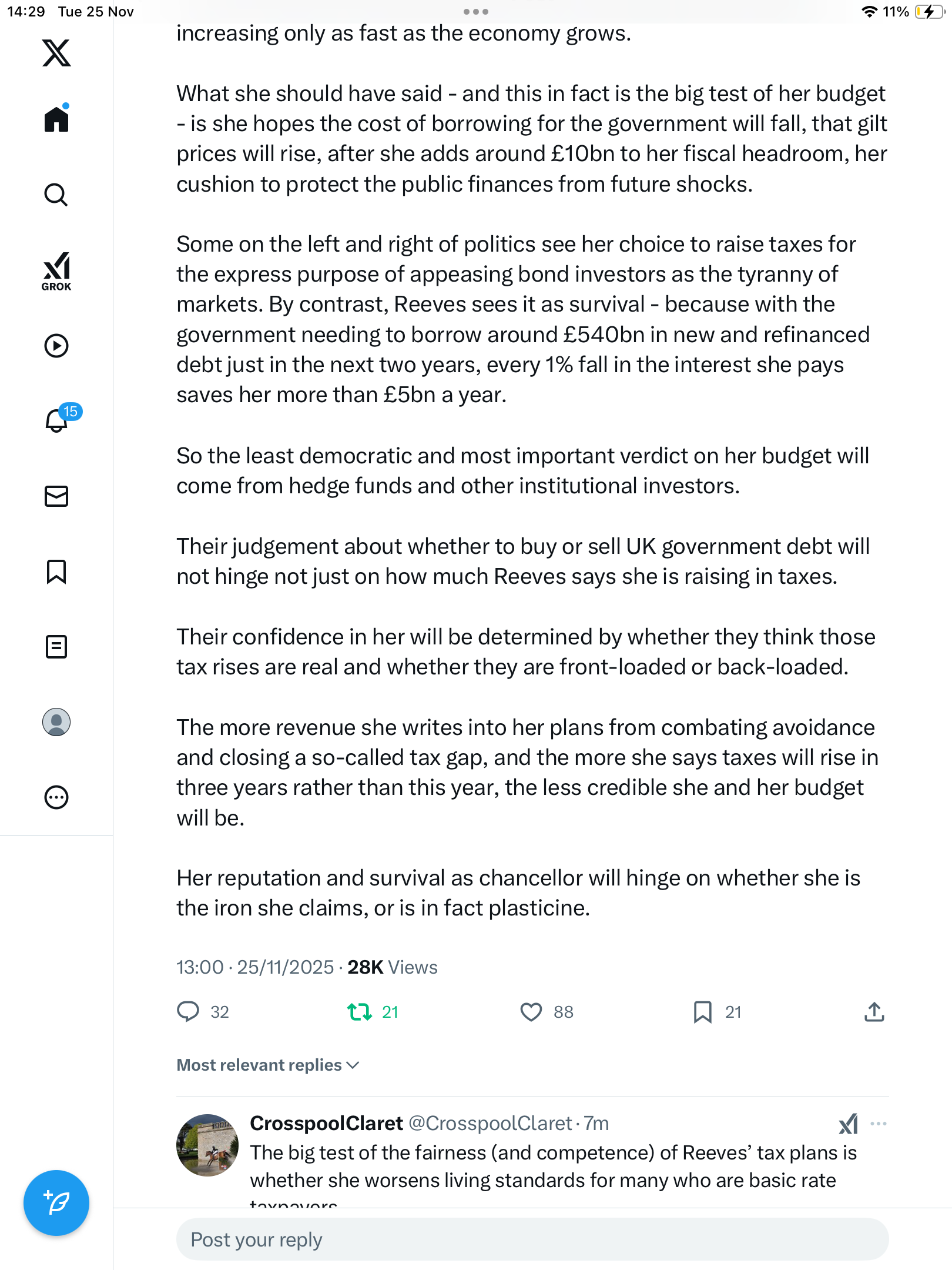Toggle like on the post

point(531,1012)
